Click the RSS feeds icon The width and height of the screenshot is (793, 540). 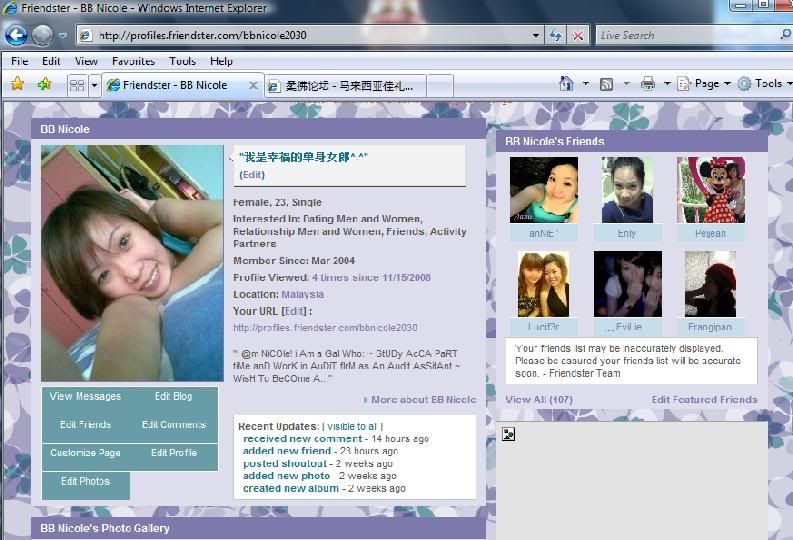[606, 84]
